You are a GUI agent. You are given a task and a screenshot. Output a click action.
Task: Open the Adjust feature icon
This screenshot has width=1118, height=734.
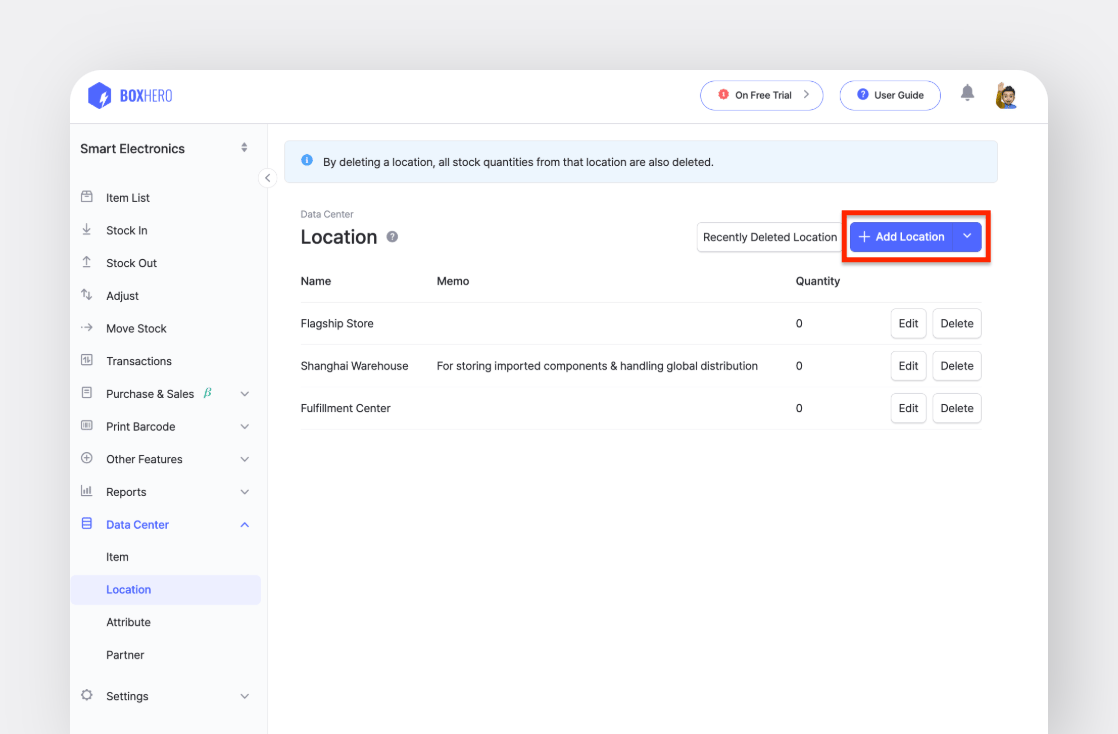[88, 295]
